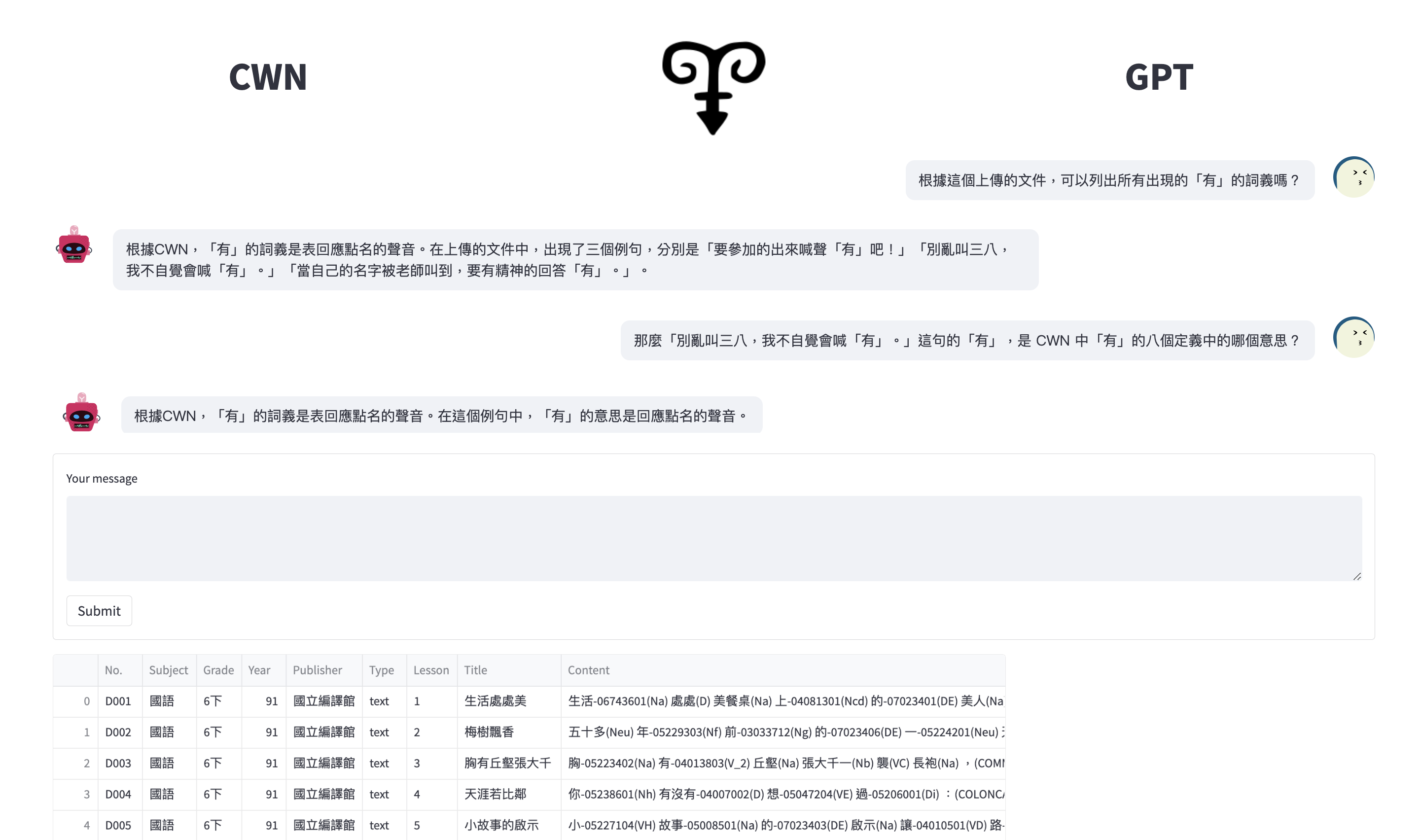The image size is (1420, 840).
Task: Click the title cell 生活處處美
Action: tap(495, 701)
